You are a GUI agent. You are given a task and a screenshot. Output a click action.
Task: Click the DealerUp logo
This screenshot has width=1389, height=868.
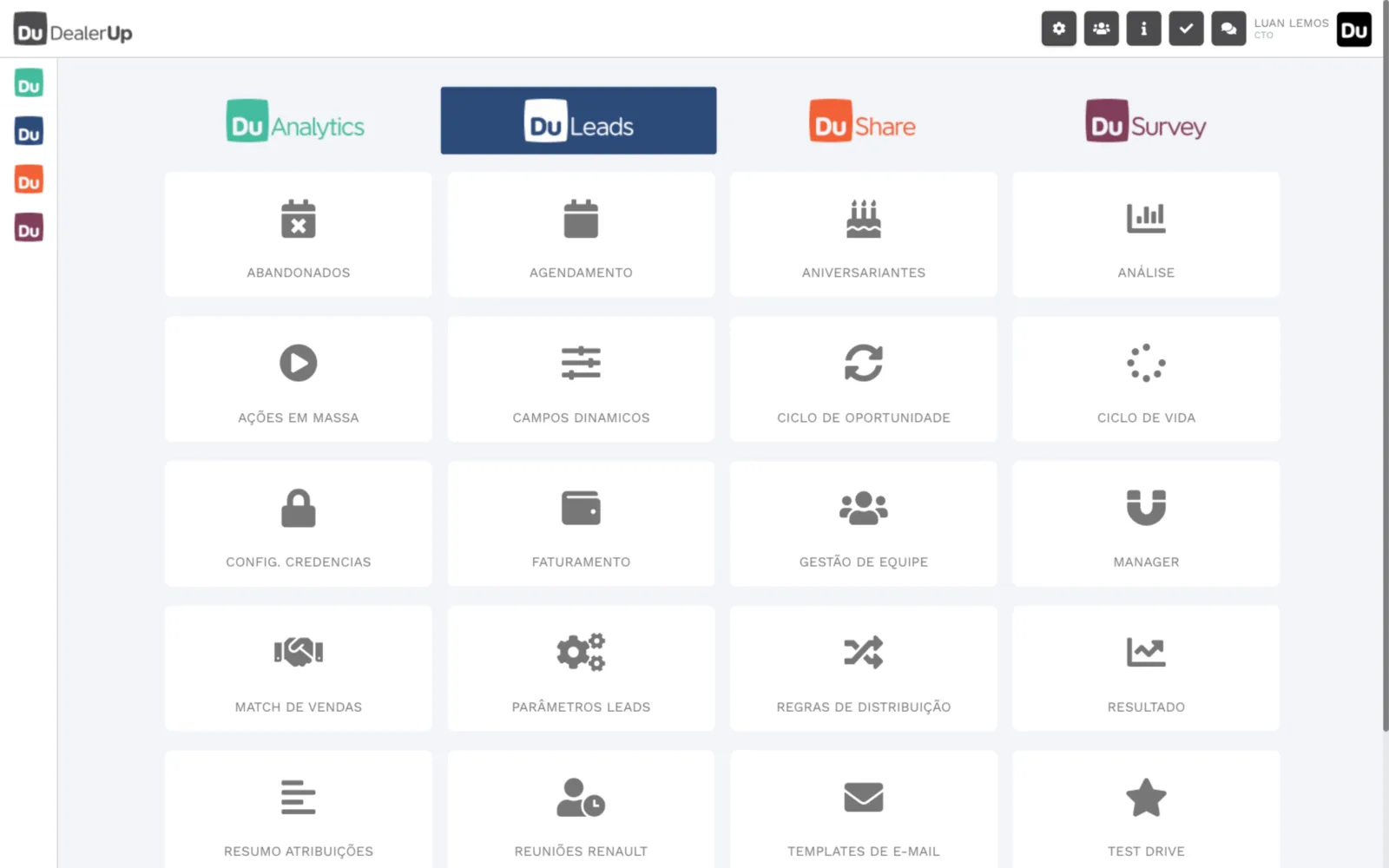tap(73, 30)
